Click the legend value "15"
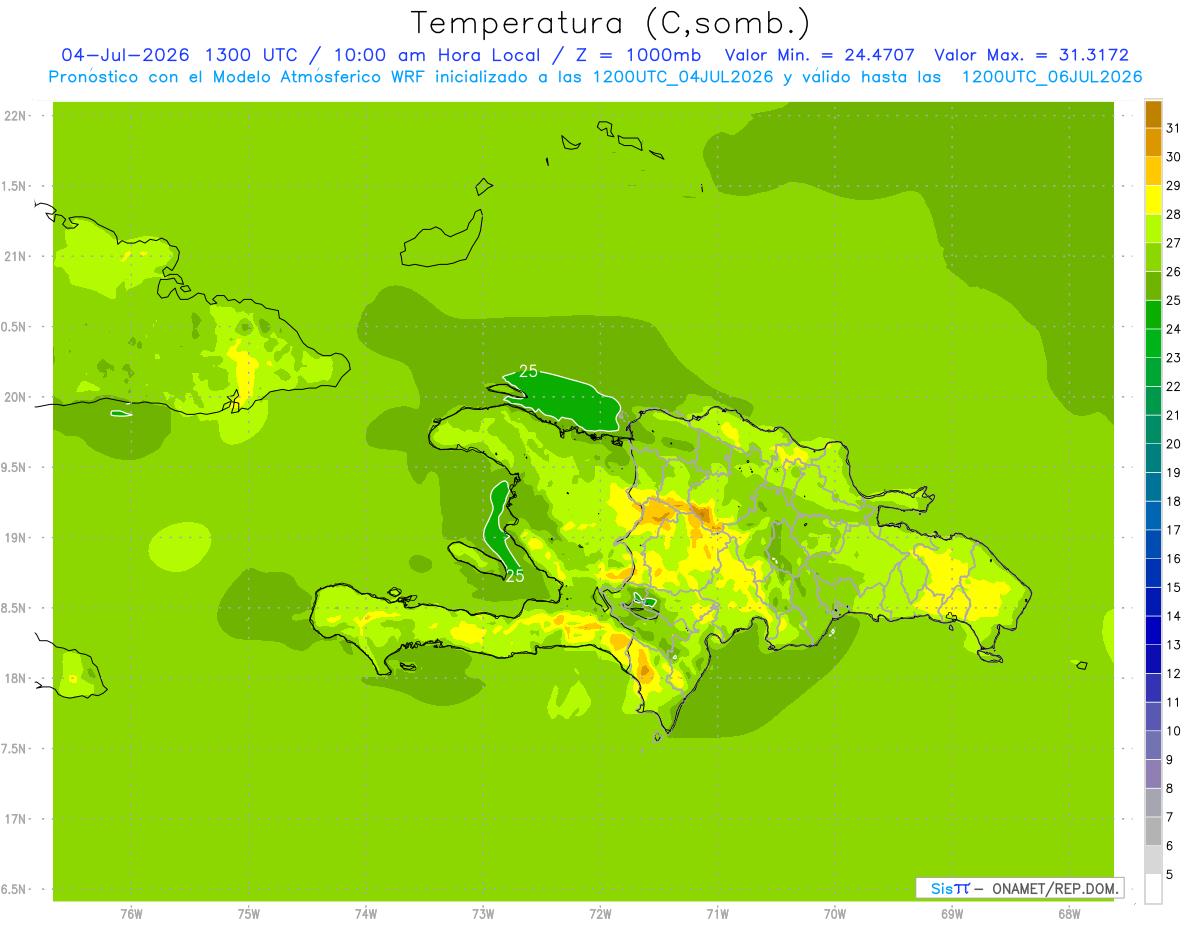This screenshot has height=927, width=1200. (1173, 588)
